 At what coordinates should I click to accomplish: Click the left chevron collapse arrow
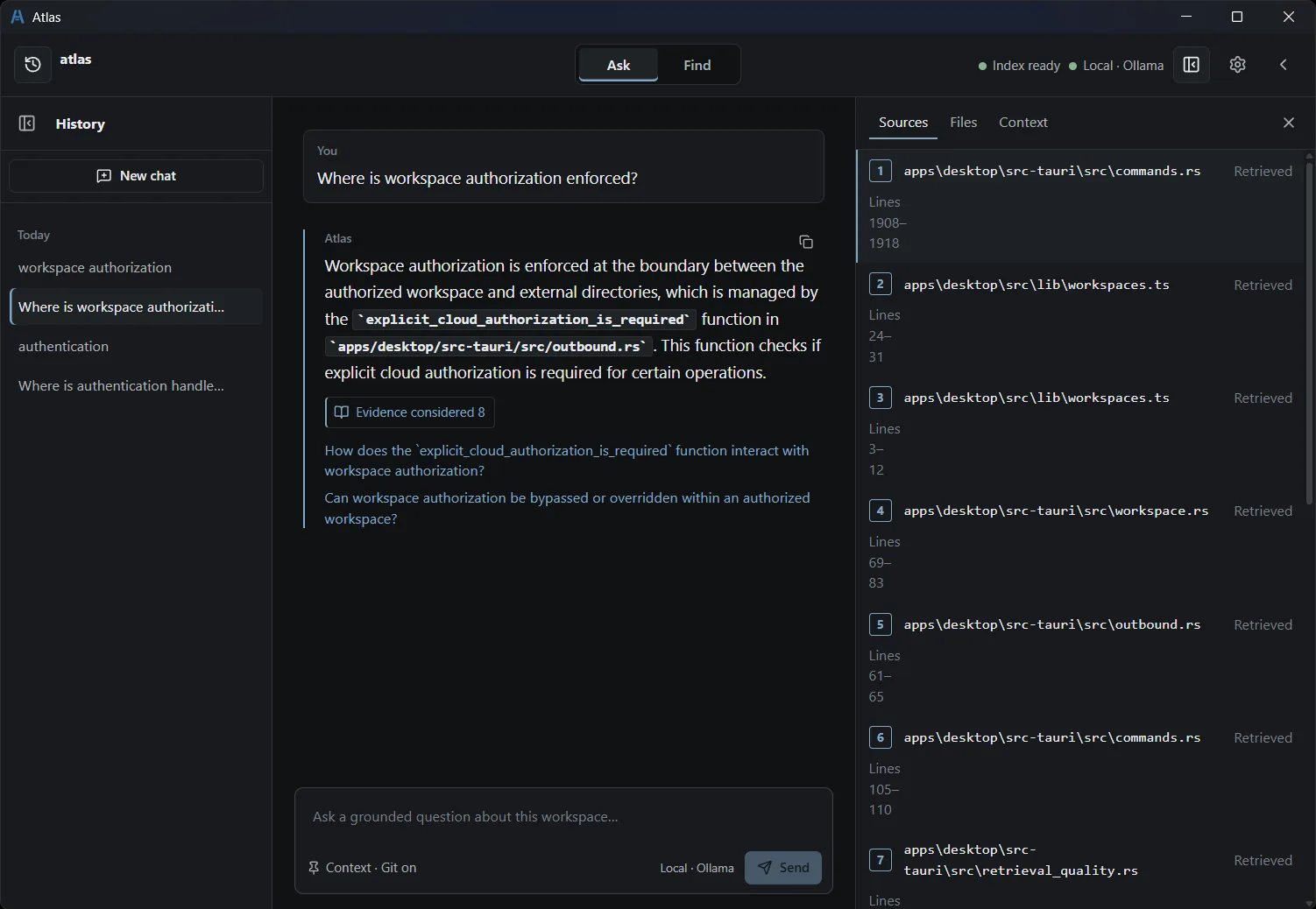pos(1284,65)
